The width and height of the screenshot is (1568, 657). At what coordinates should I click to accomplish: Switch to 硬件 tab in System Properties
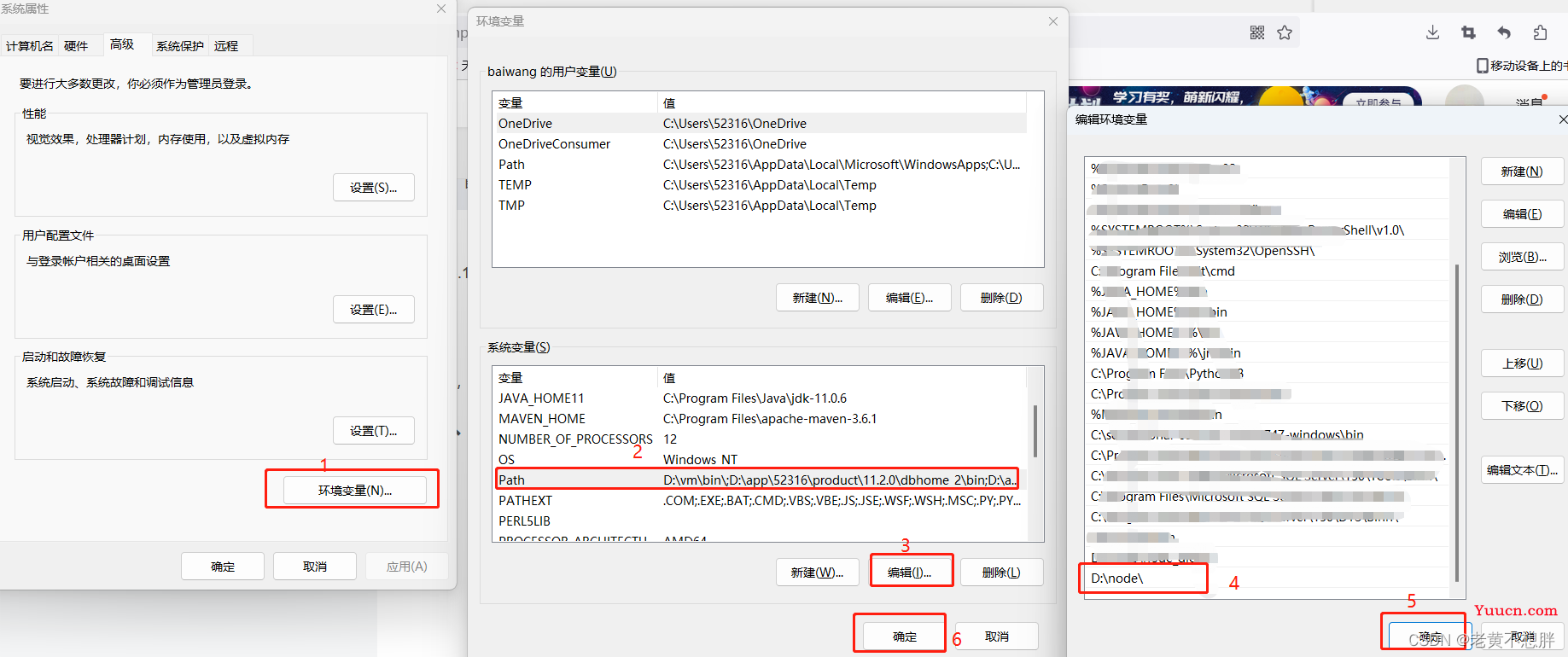(76, 46)
